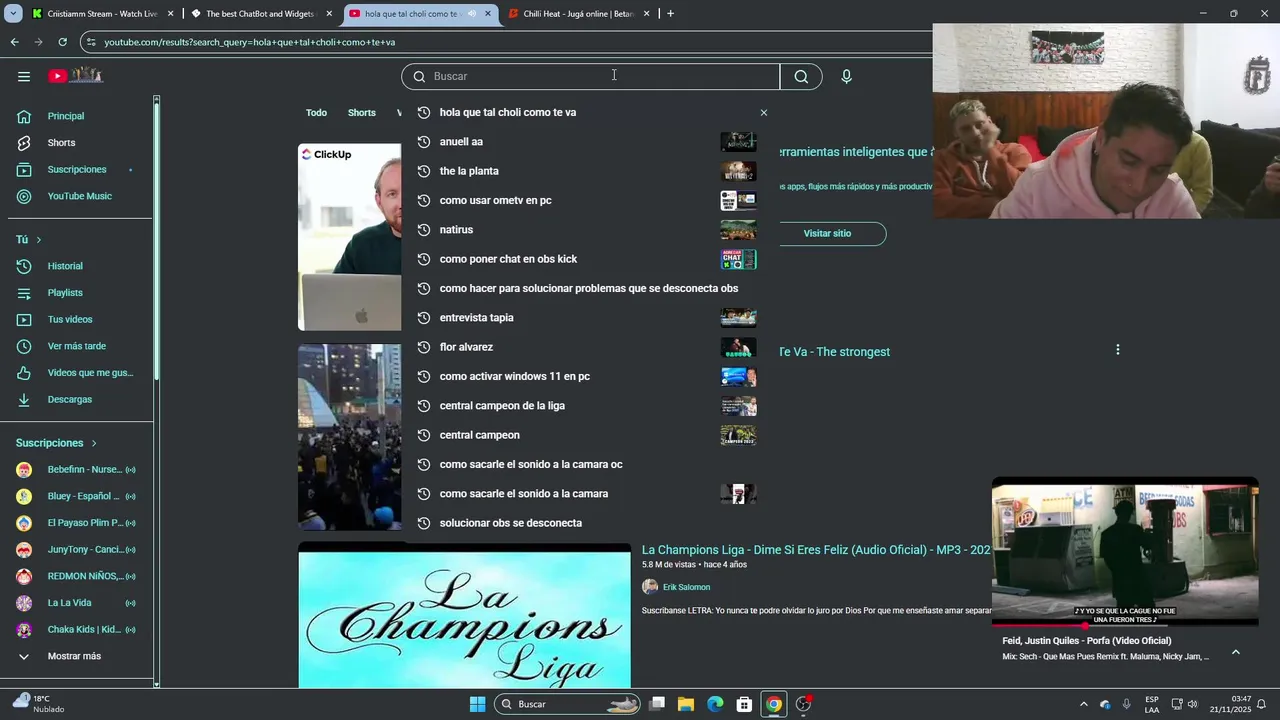The image size is (1280, 720).
Task: Open the YouTube hamburger guide menu
Action: click(24, 76)
